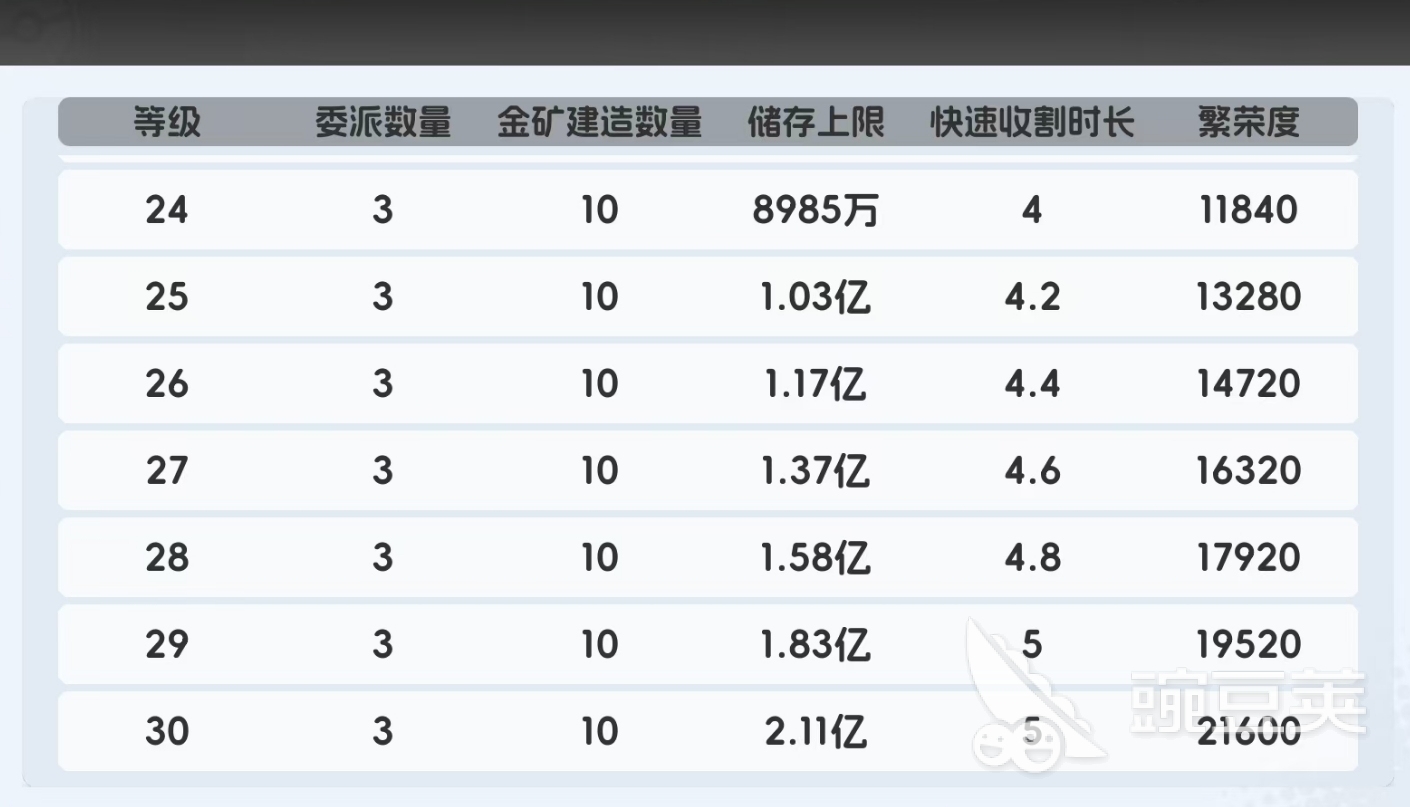Click 委派数量 value 3 in level 28 row

coord(383,558)
